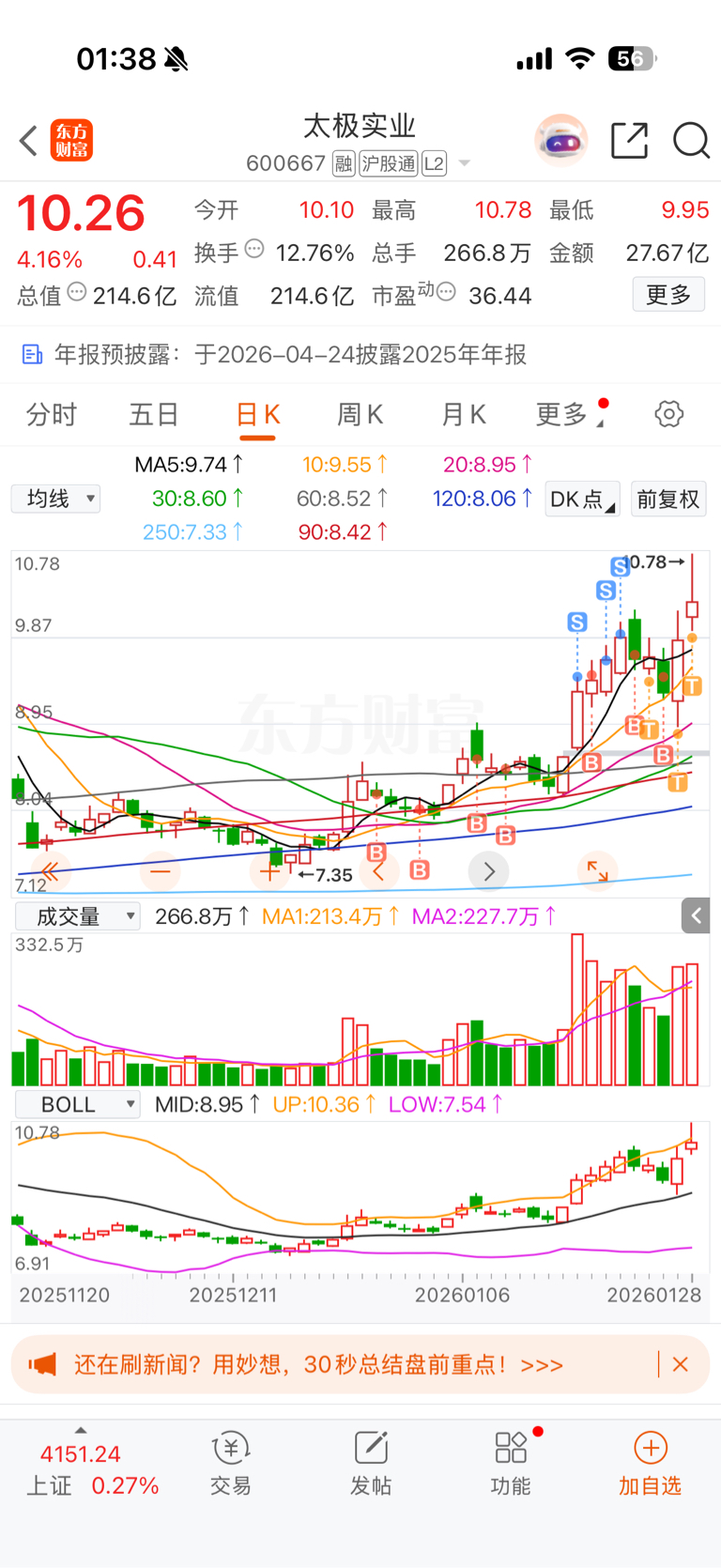Tap megaphone icon in news banner
Image resolution: width=721 pixels, height=1568 pixels.
(41, 1364)
